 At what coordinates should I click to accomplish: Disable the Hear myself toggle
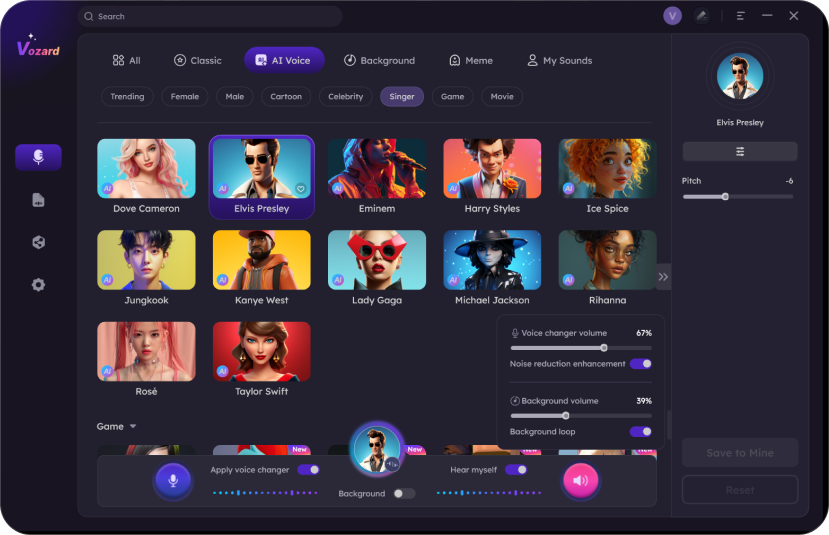pyautogui.click(x=515, y=469)
